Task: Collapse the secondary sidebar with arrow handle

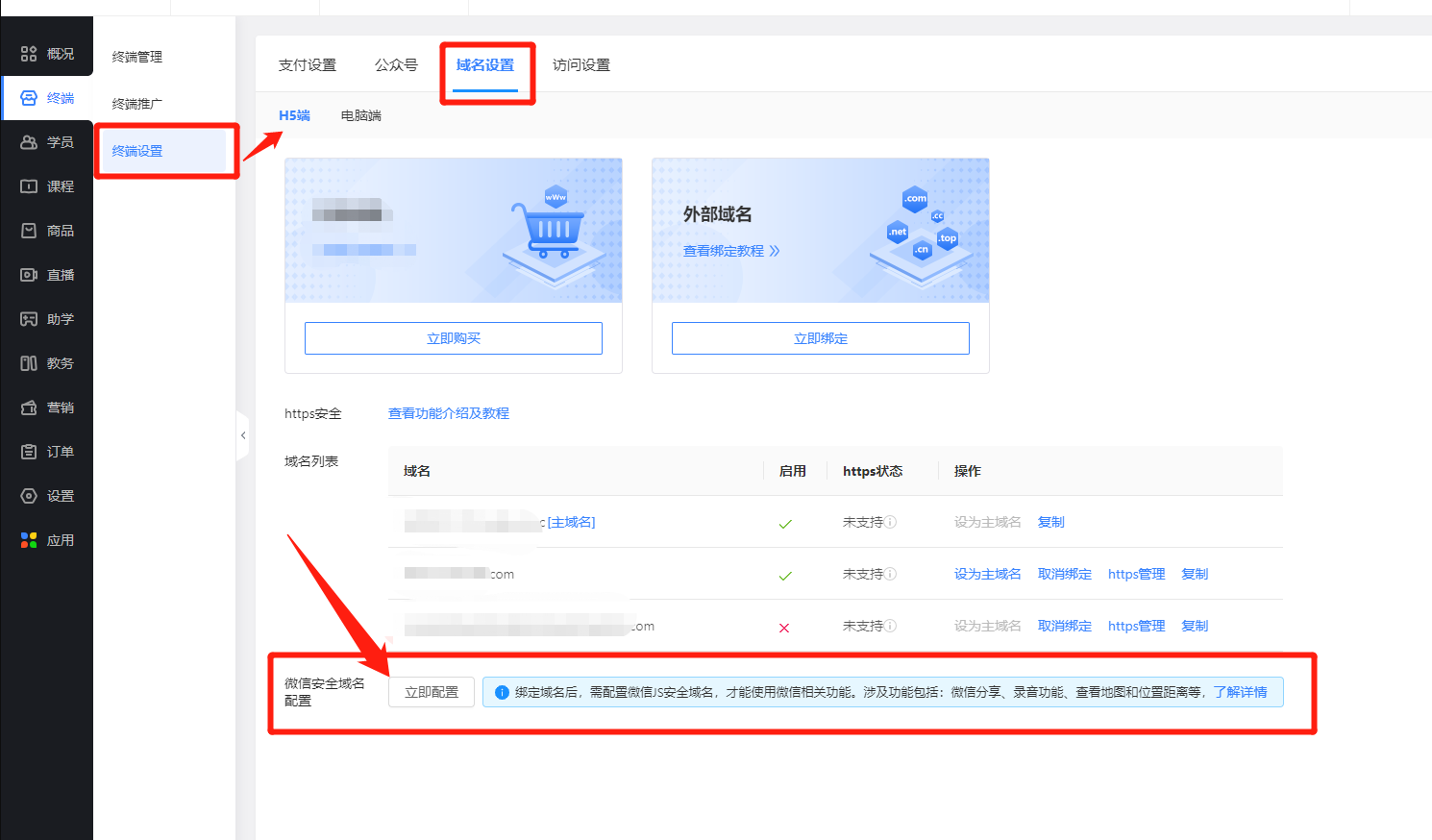Action: click(243, 435)
